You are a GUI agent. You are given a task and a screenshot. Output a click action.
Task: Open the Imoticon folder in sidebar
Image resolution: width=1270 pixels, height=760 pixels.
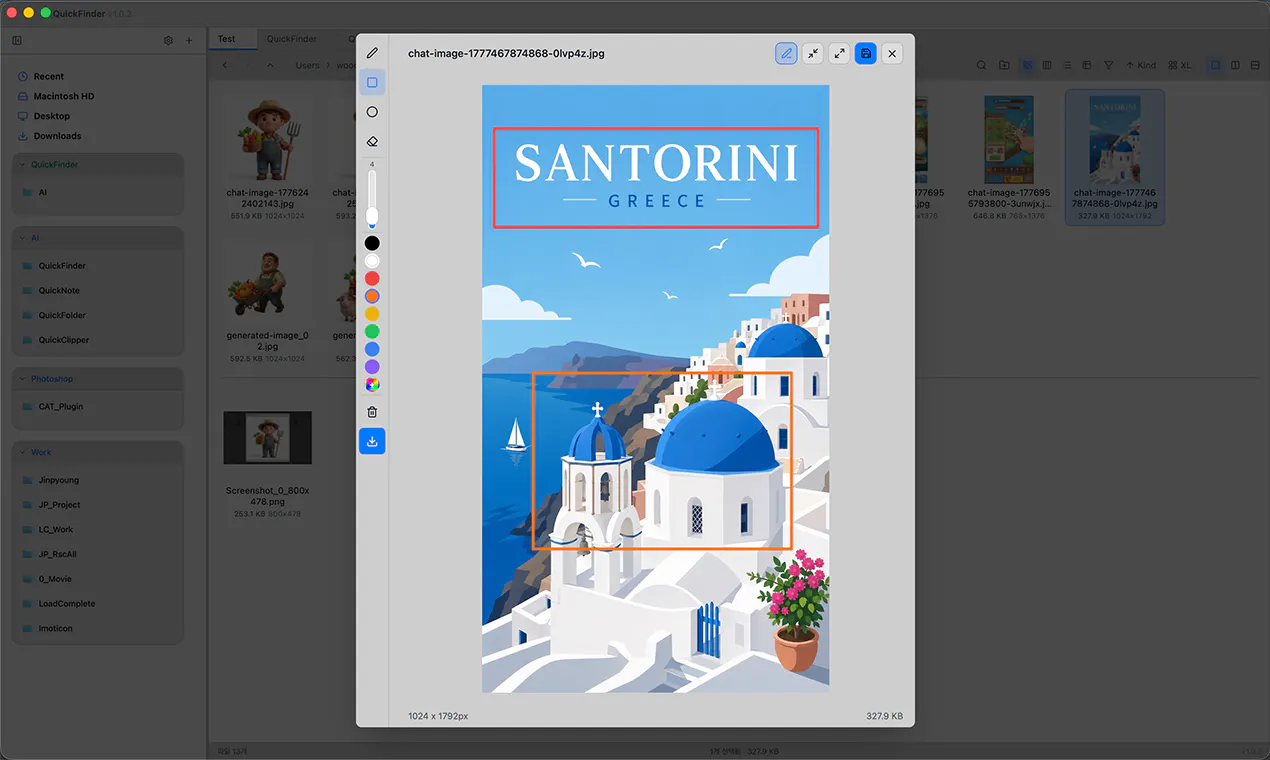tap(98, 628)
